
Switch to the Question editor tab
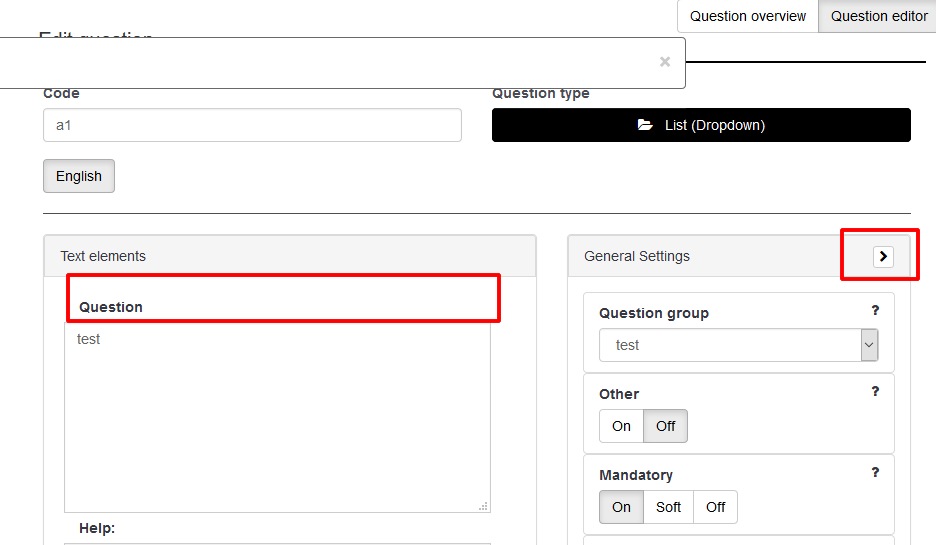point(878,16)
